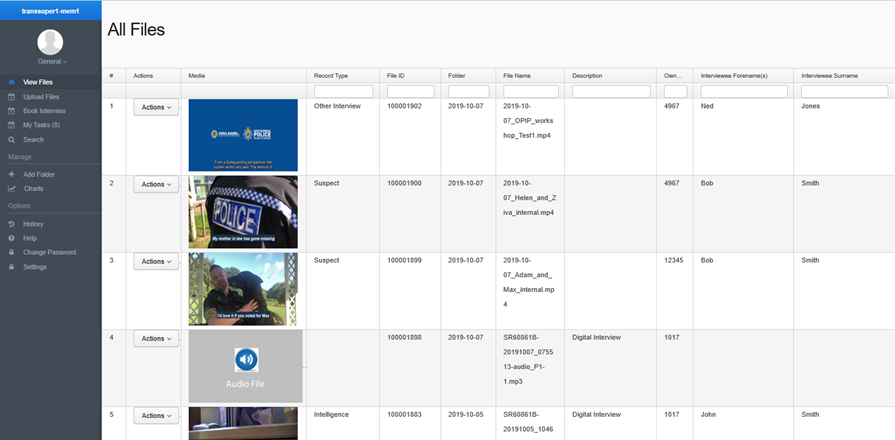The height and width of the screenshot is (440, 895).
Task: Open Actions dropdown for row 3
Action: [x=156, y=261]
